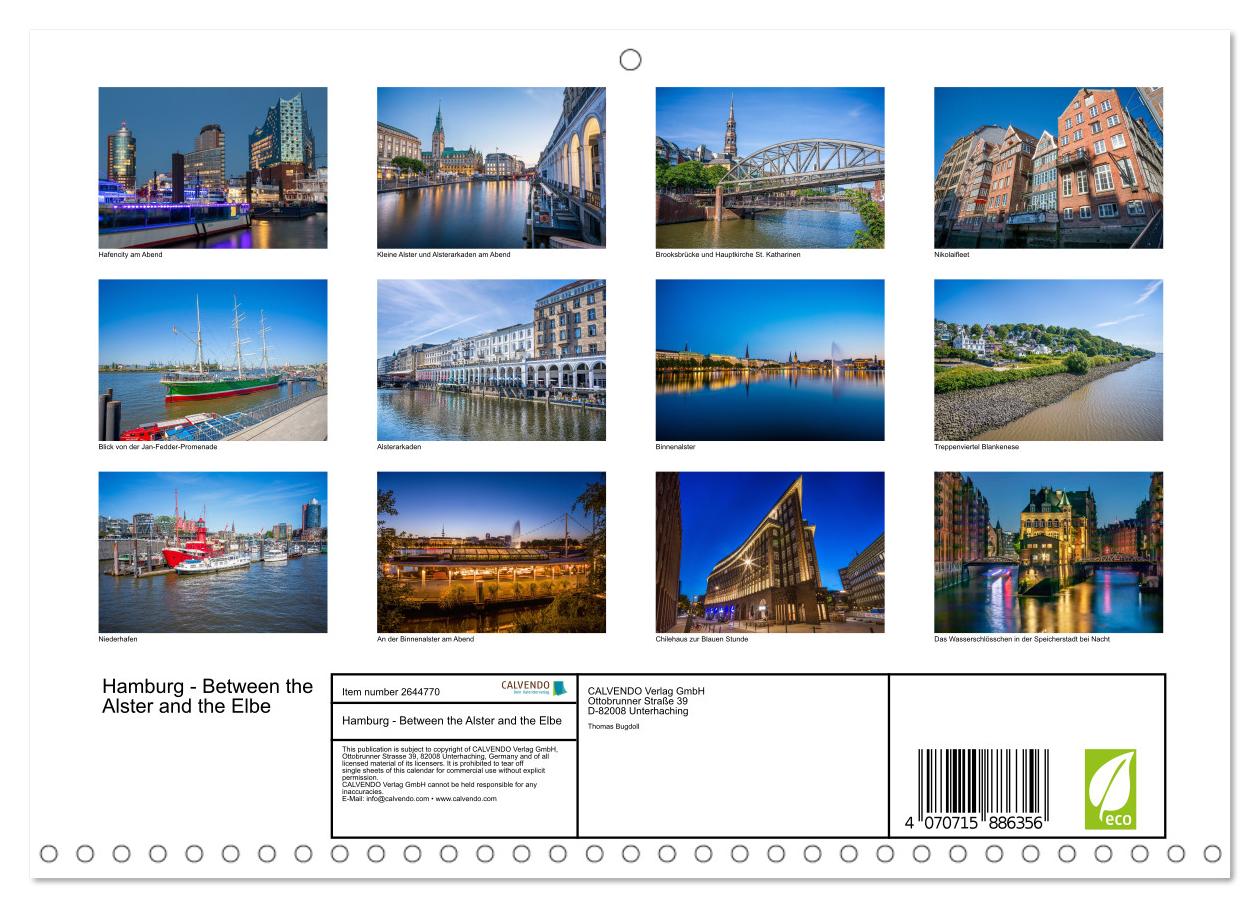1260x908 pixels.
Task: Click the caption 'Alsterarkaden'
Action: click(399, 447)
